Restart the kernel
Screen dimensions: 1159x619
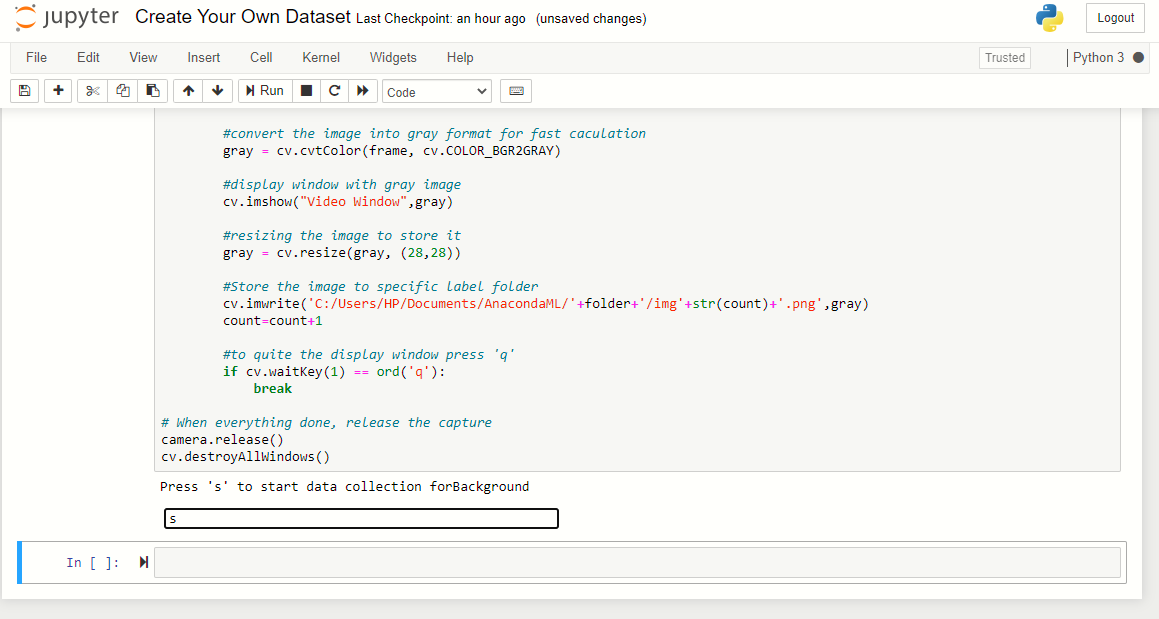(334, 91)
